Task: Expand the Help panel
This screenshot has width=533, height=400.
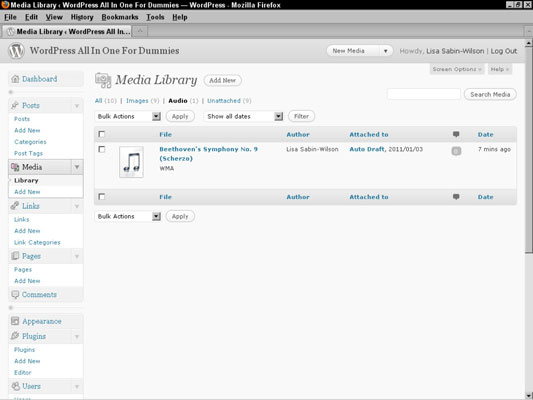Action: click(499, 69)
